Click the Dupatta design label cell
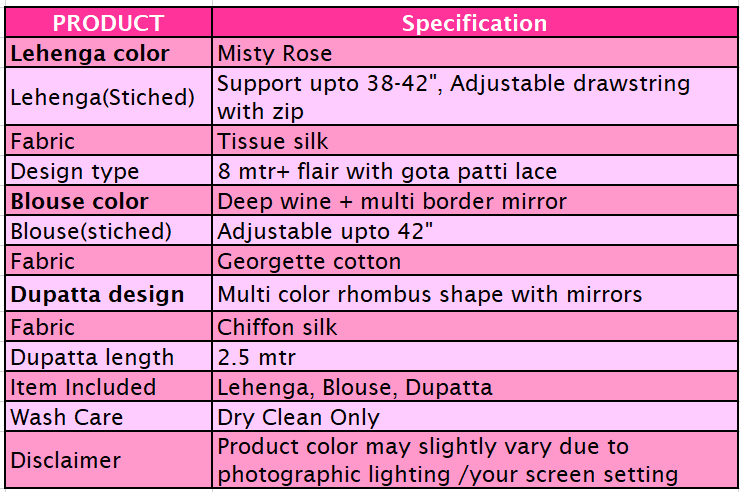The height and width of the screenshot is (492, 740). 109,293
